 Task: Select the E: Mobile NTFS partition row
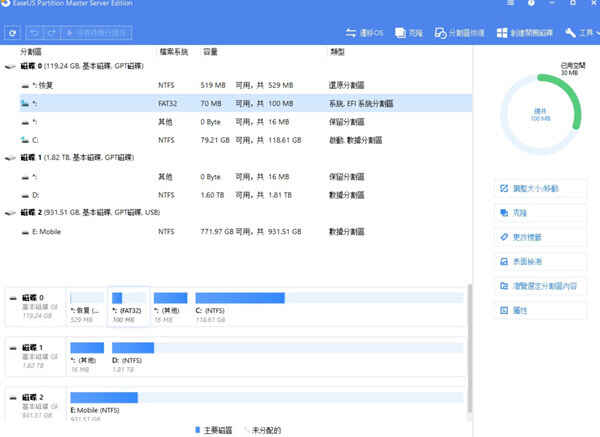tap(246, 232)
